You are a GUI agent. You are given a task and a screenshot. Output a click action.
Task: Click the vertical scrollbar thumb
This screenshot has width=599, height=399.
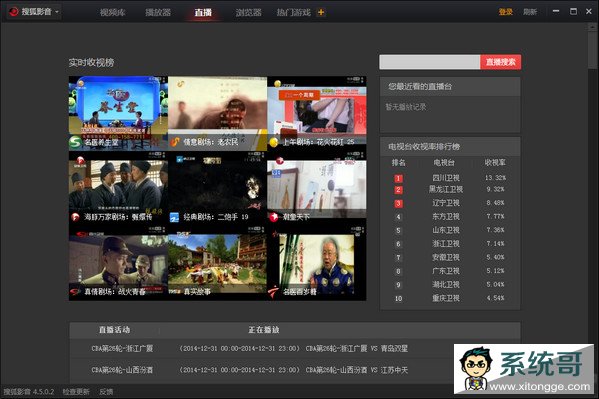point(593,50)
